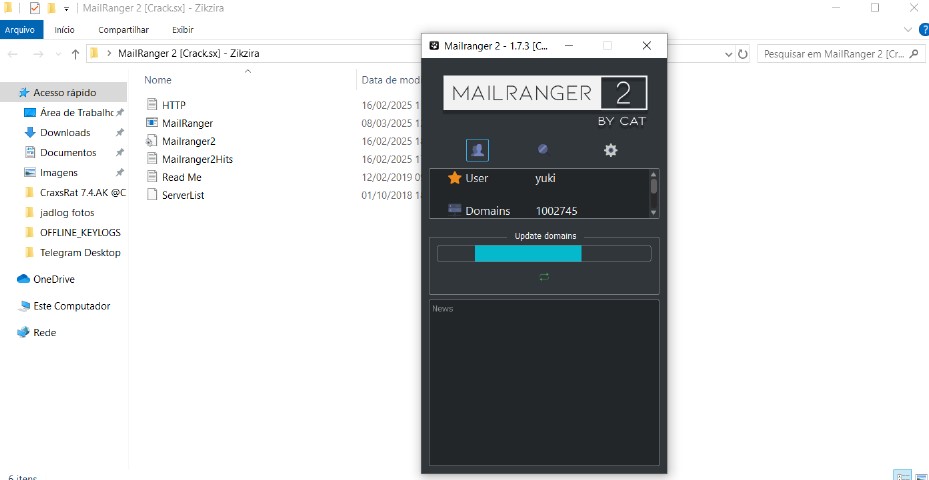
Task: Select the Read Me file
Action: [x=181, y=177]
